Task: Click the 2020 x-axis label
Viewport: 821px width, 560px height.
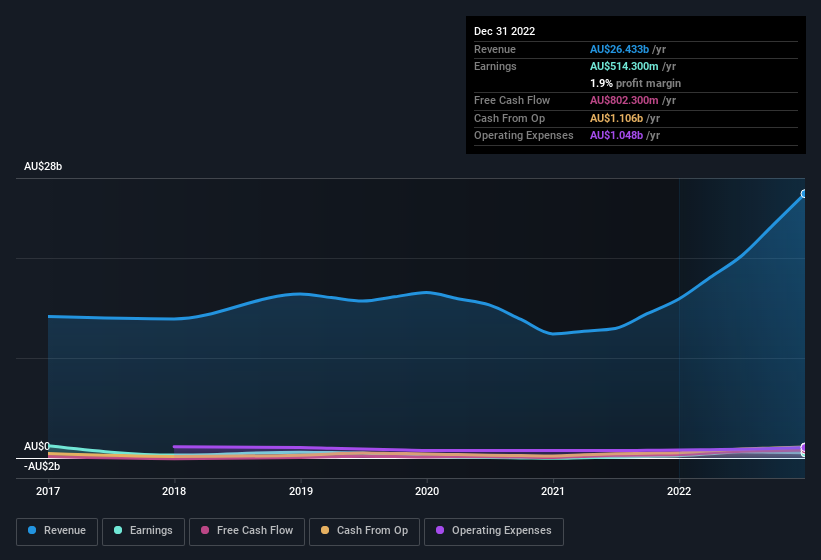Action: click(427, 491)
